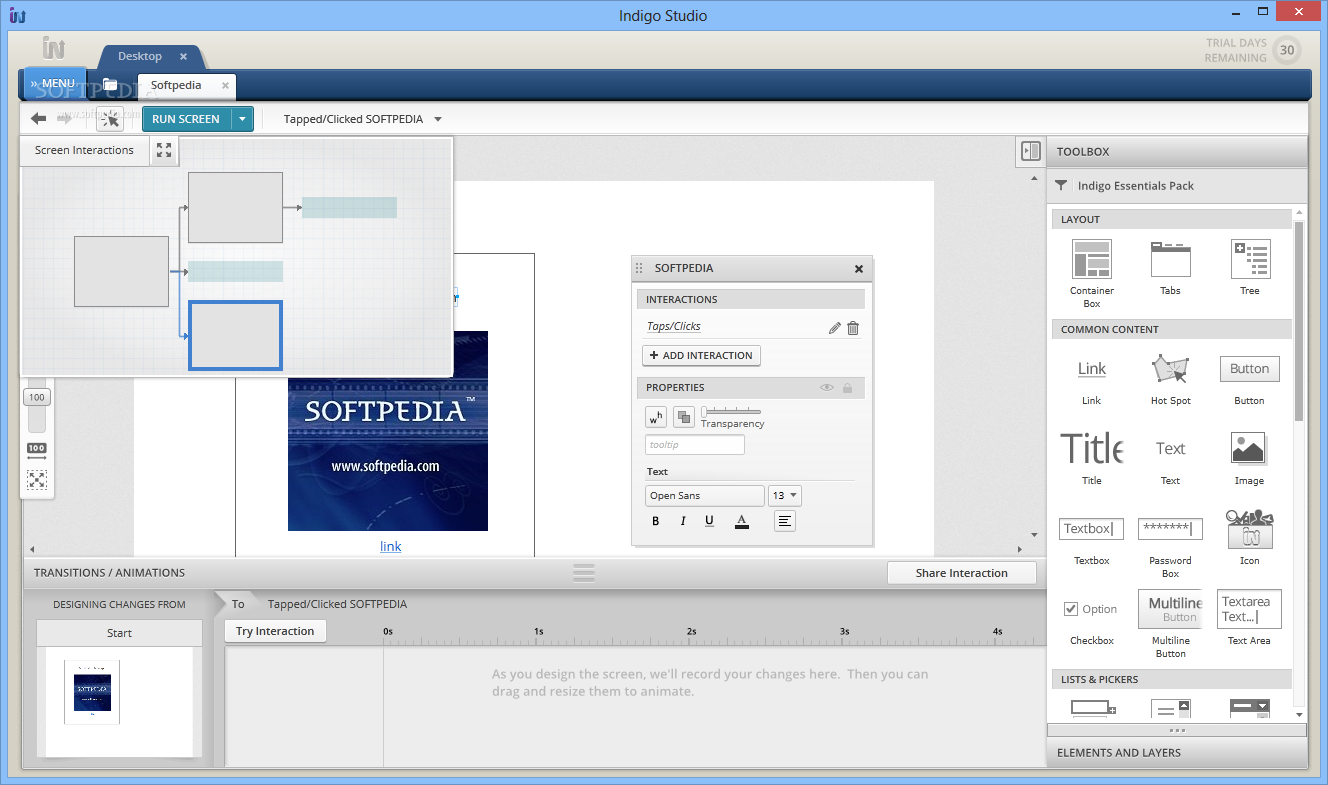
Task: Open the arrange layers button in Properties
Action: click(x=683, y=417)
